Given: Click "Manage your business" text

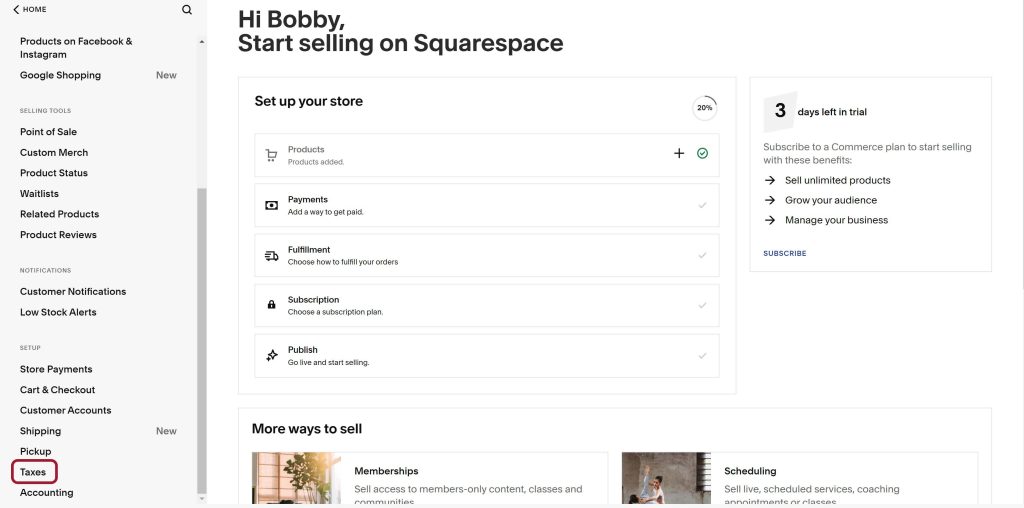Looking at the screenshot, I should click(x=836, y=220).
